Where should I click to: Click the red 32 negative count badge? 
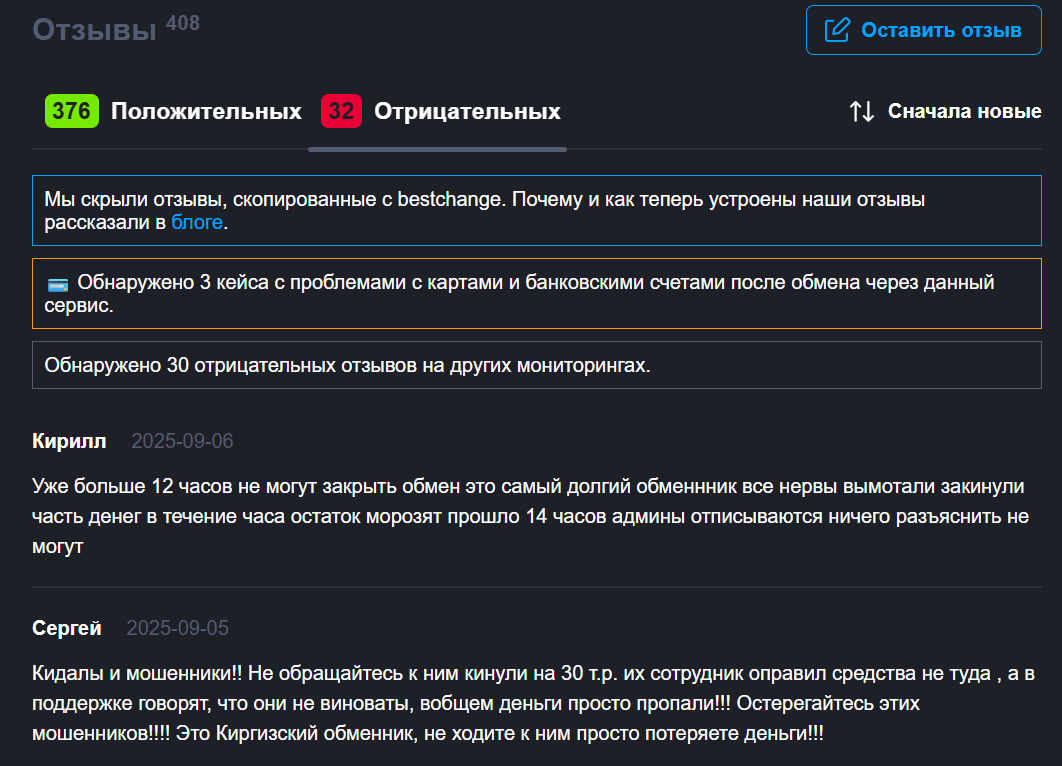[341, 111]
